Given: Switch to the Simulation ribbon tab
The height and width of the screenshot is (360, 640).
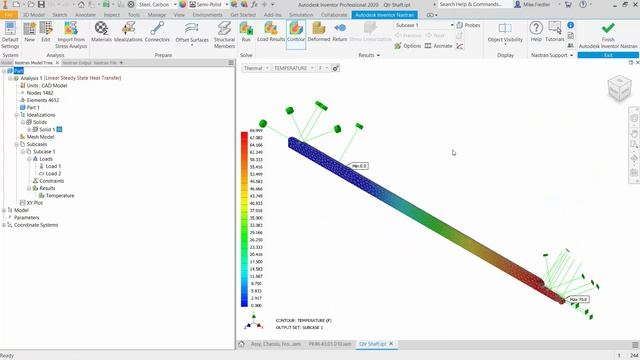Looking at the screenshot, I should click(301, 15).
